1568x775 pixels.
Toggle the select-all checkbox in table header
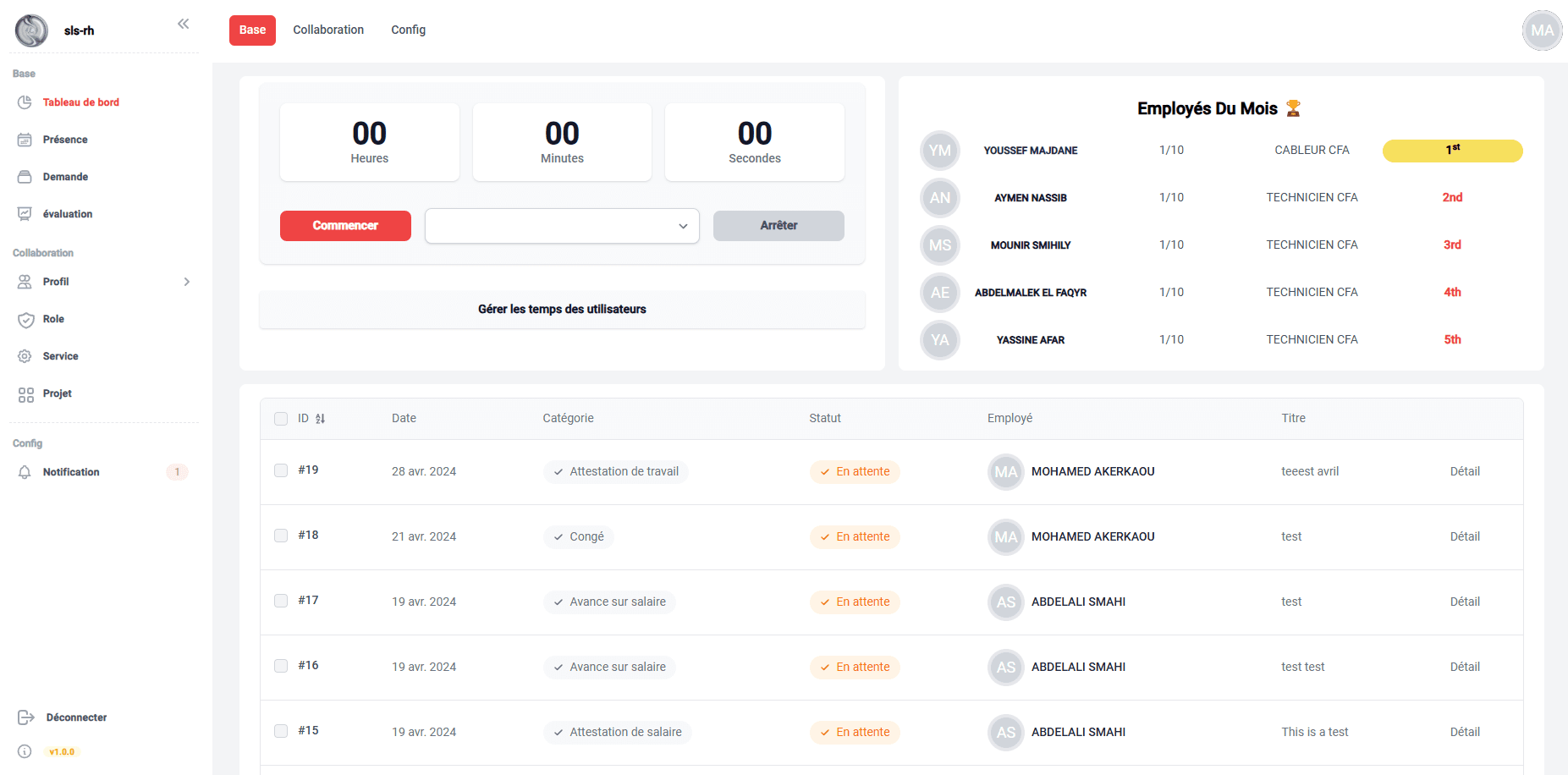(x=281, y=419)
